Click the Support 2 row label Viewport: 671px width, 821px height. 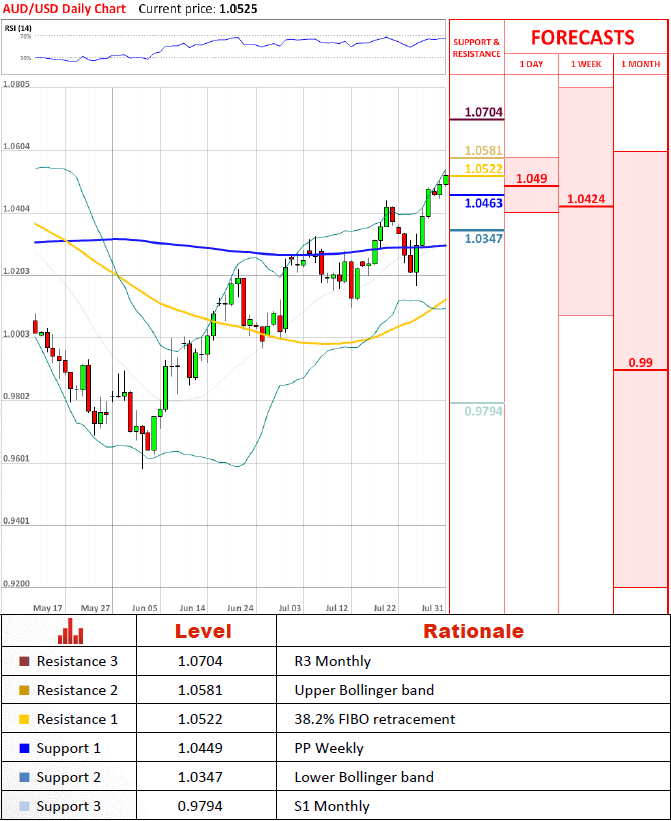(69, 778)
